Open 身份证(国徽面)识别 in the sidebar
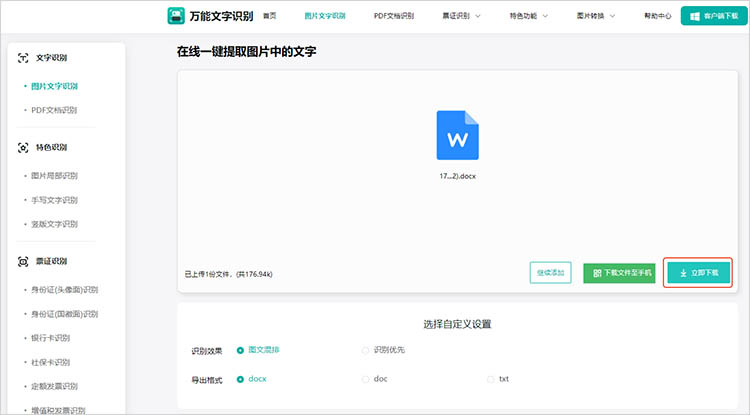Screen dimensions: 750x415 coord(65,314)
